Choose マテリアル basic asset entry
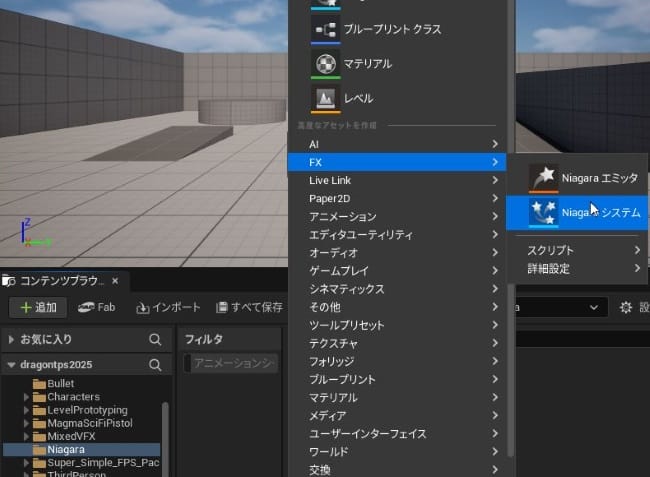The image size is (650, 477). (x=397, y=64)
